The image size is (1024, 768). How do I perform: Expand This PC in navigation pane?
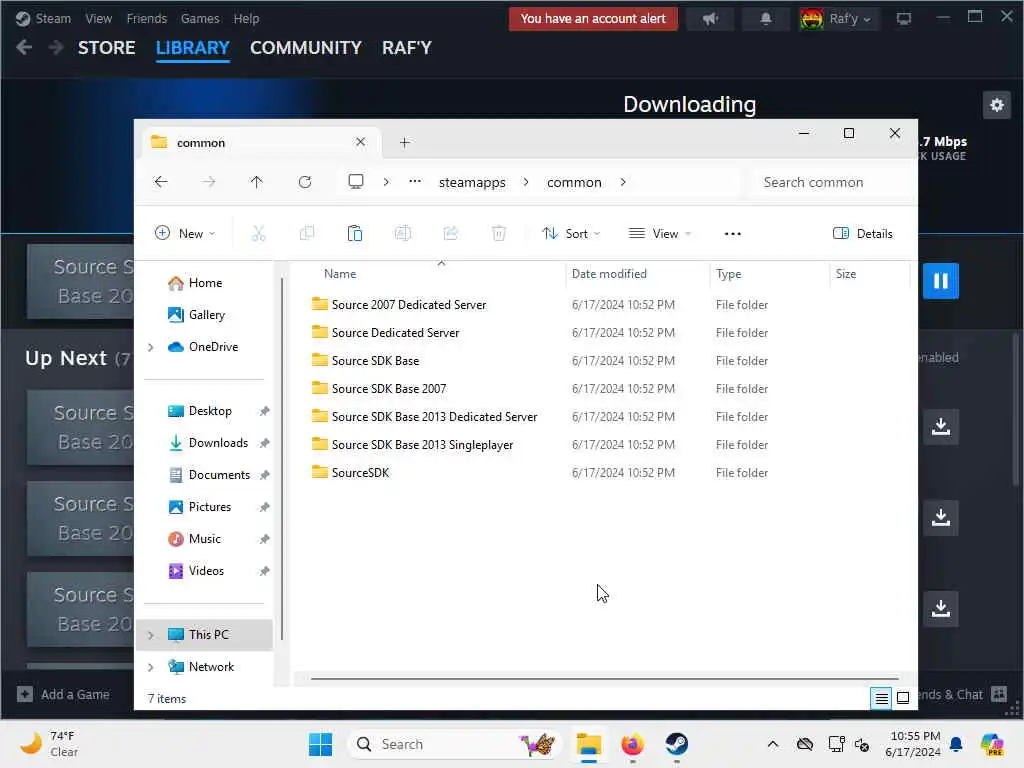coord(151,635)
